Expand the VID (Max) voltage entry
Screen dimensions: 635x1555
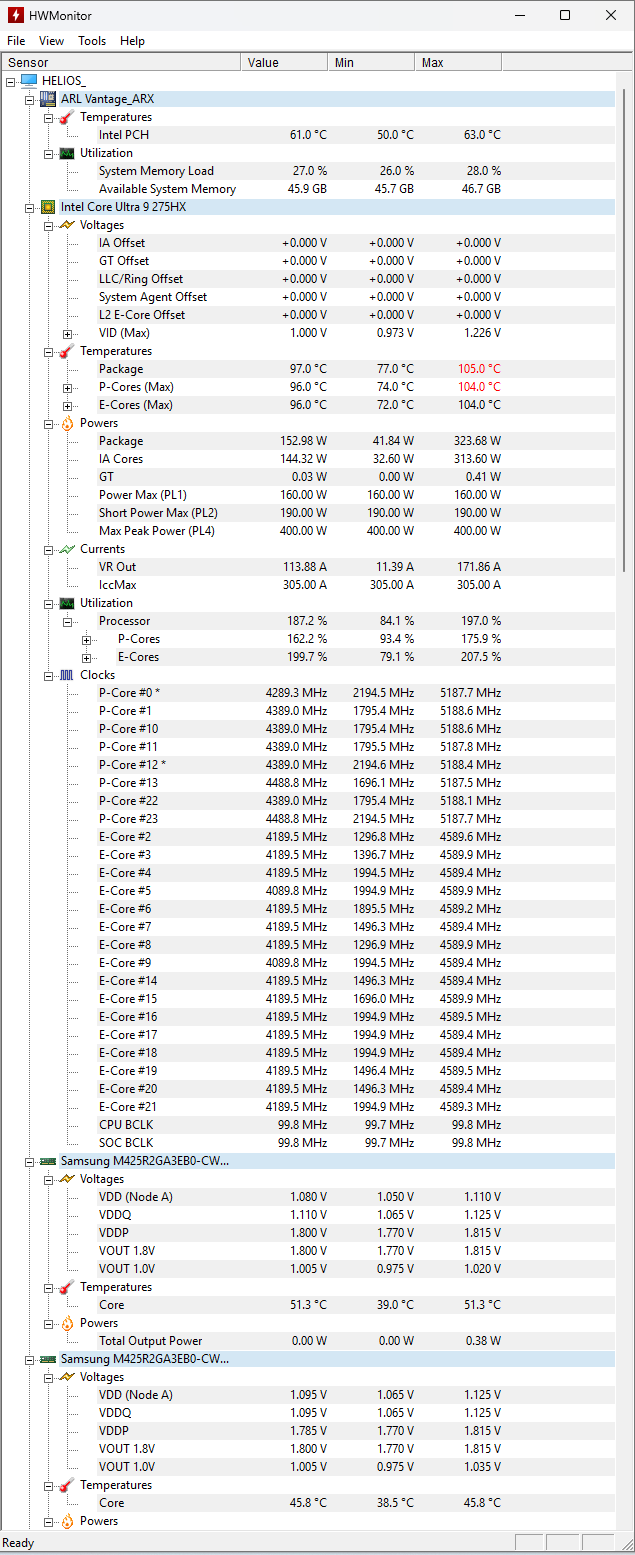click(67, 333)
